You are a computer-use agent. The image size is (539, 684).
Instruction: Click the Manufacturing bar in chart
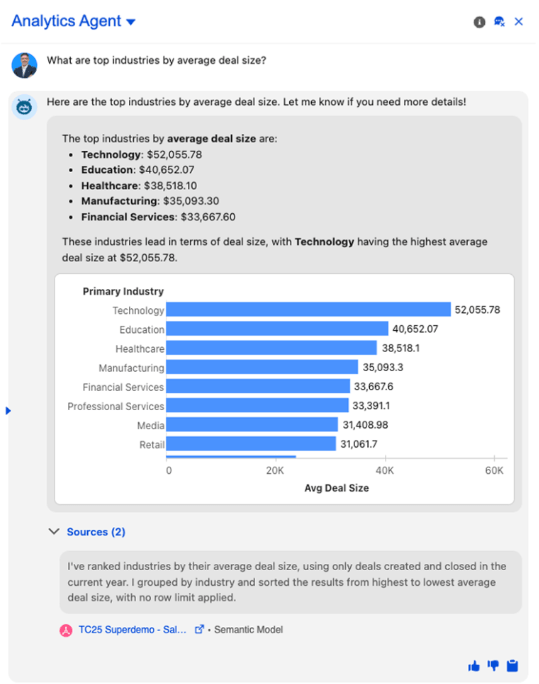262,367
